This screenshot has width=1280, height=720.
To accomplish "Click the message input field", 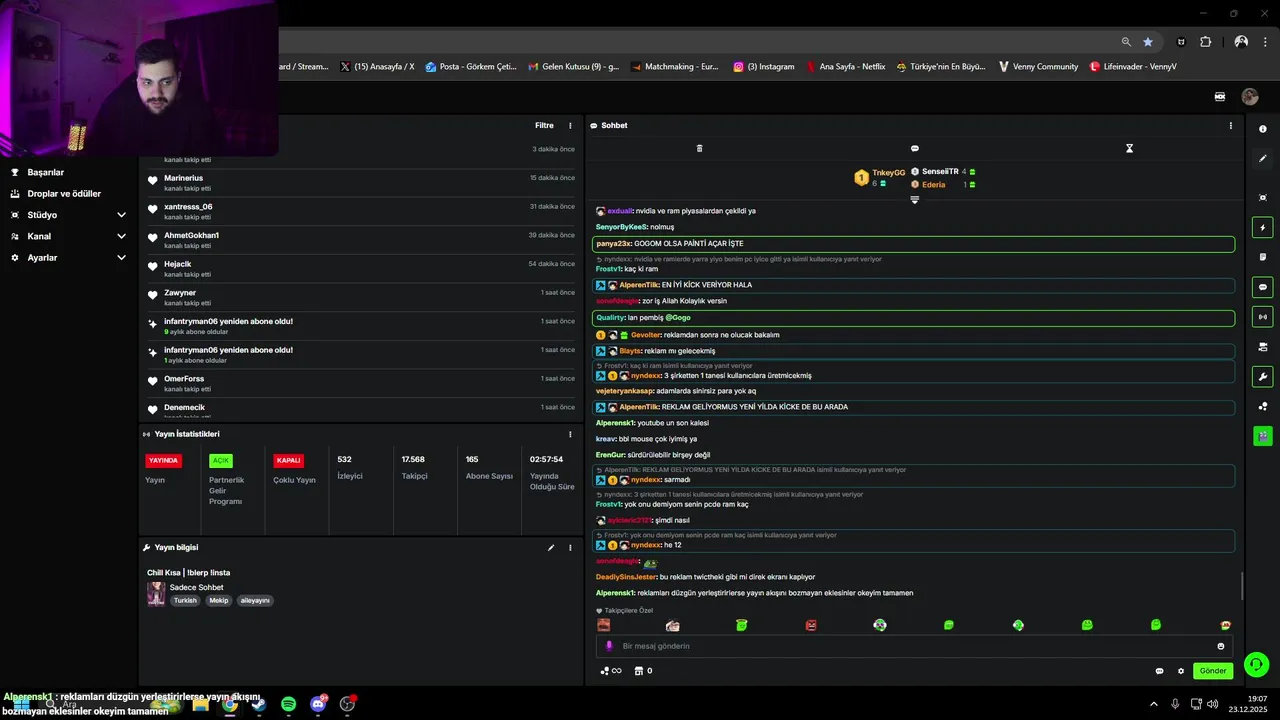I will [914, 646].
